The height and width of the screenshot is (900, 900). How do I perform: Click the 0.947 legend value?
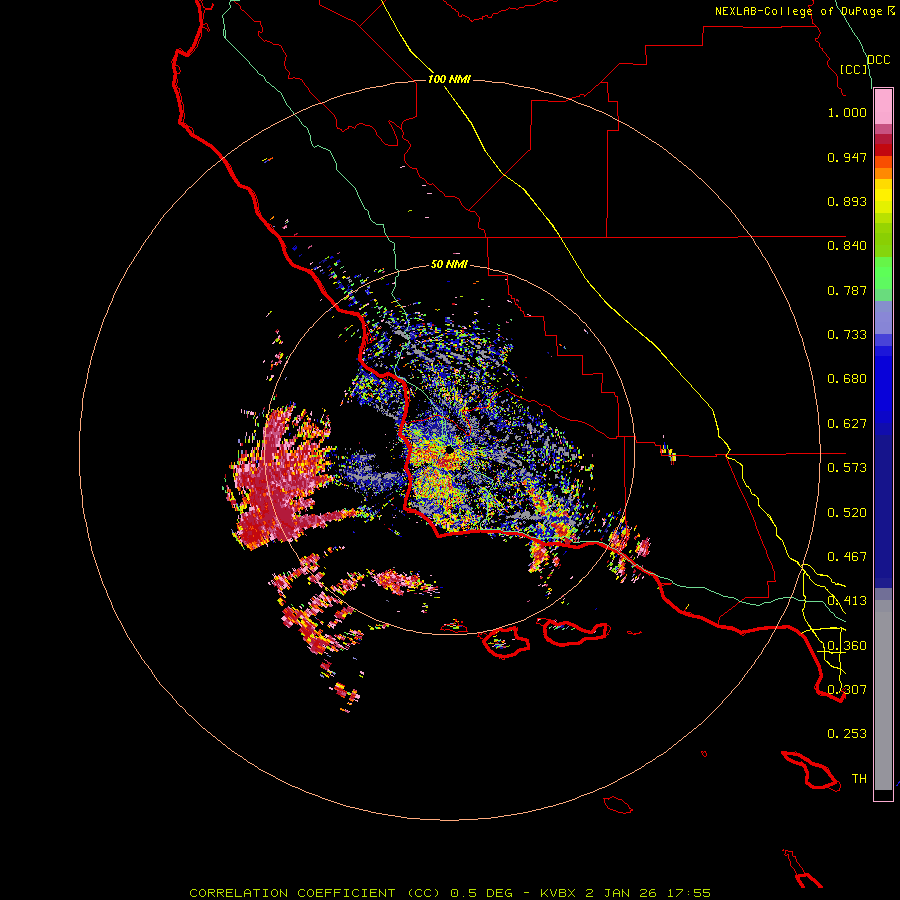pyautogui.click(x=847, y=157)
